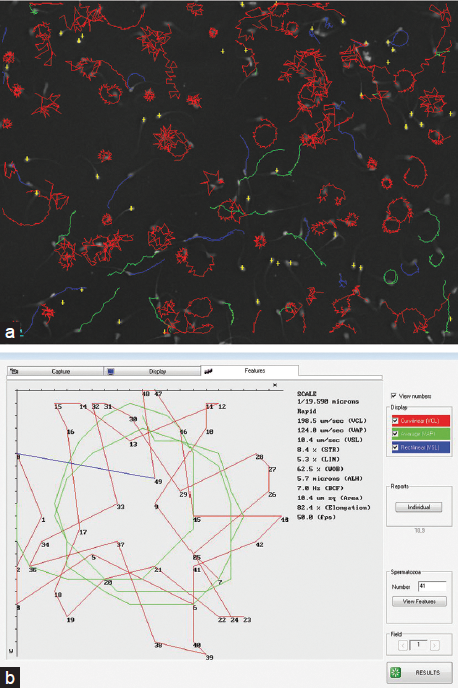Uncheck the Rectilinear (VSL) checkbox

point(395,447)
